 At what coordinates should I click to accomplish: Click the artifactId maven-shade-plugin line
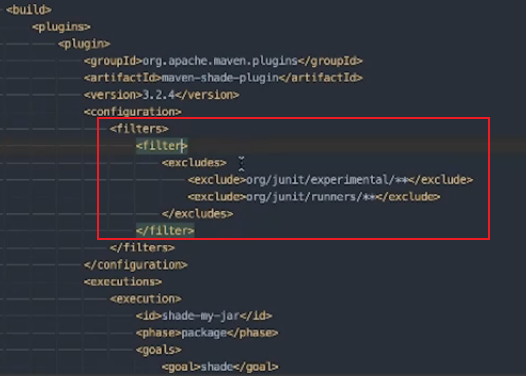pos(223,78)
